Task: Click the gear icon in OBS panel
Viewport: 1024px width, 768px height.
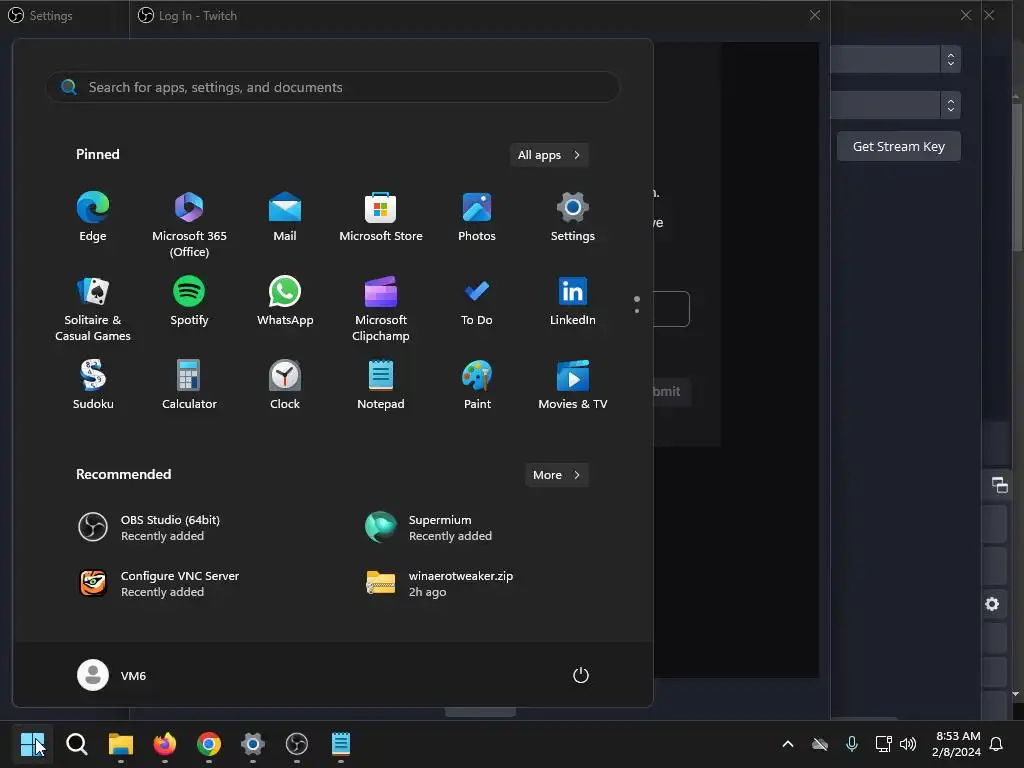Action: (992, 604)
